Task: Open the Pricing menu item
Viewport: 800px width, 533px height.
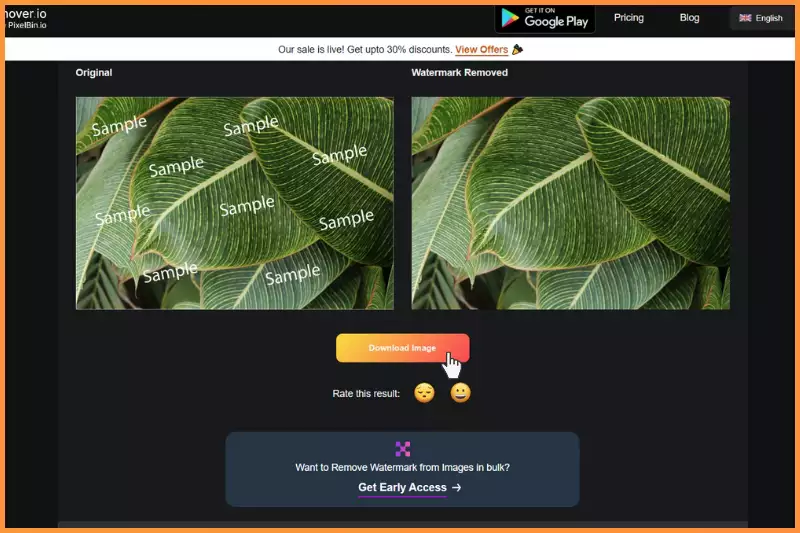Action: tap(629, 18)
